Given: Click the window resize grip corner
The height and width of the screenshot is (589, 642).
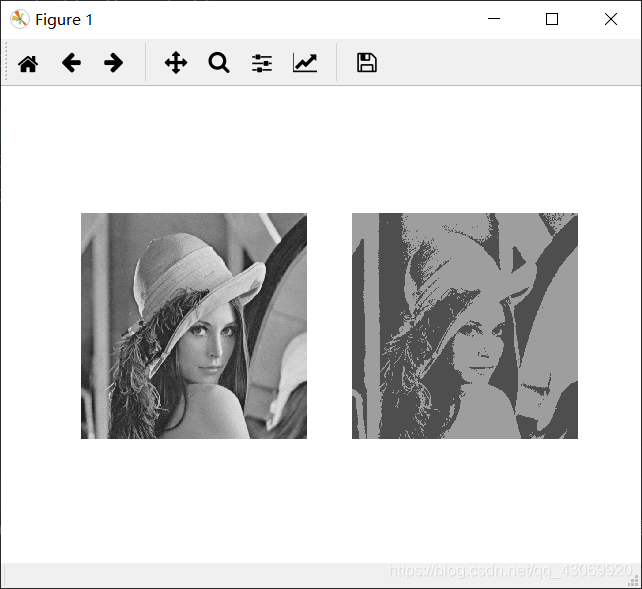Looking at the screenshot, I should 634,581.
